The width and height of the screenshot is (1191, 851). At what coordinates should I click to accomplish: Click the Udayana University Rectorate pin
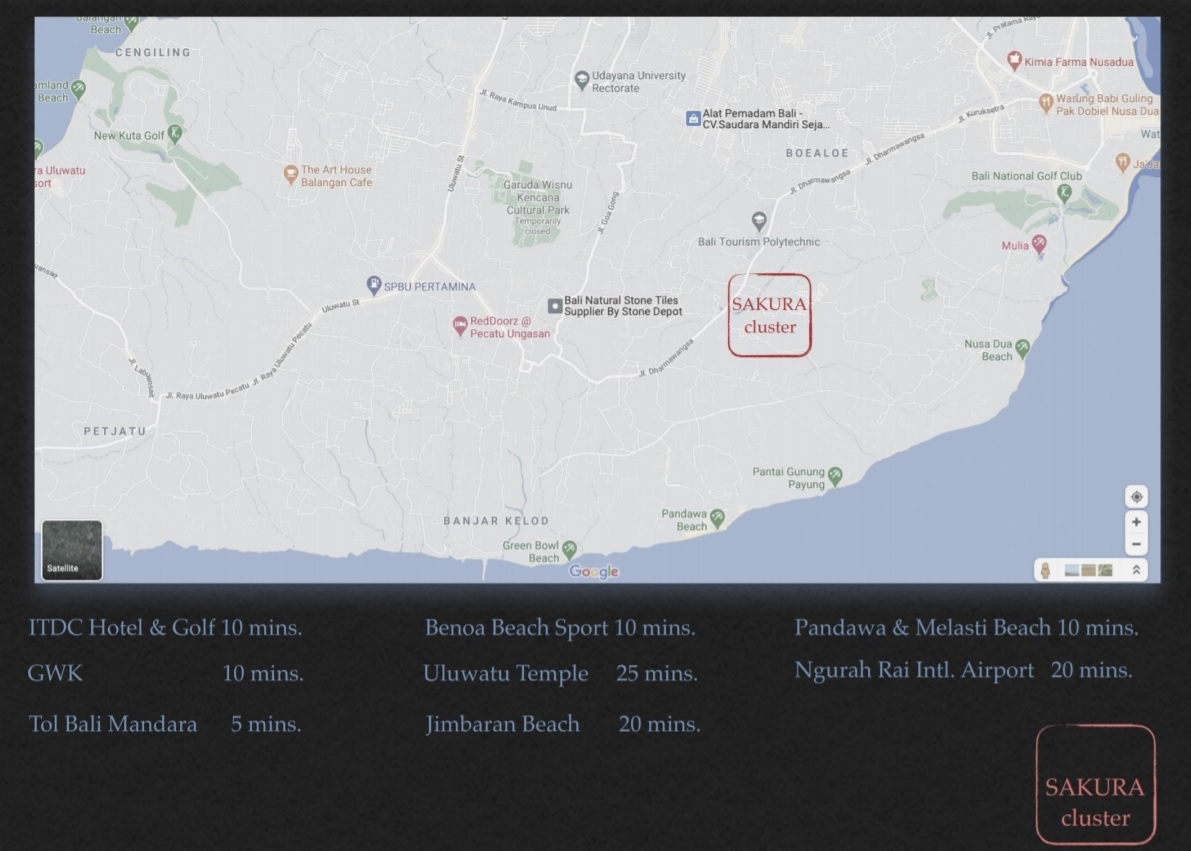pos(582,80)
